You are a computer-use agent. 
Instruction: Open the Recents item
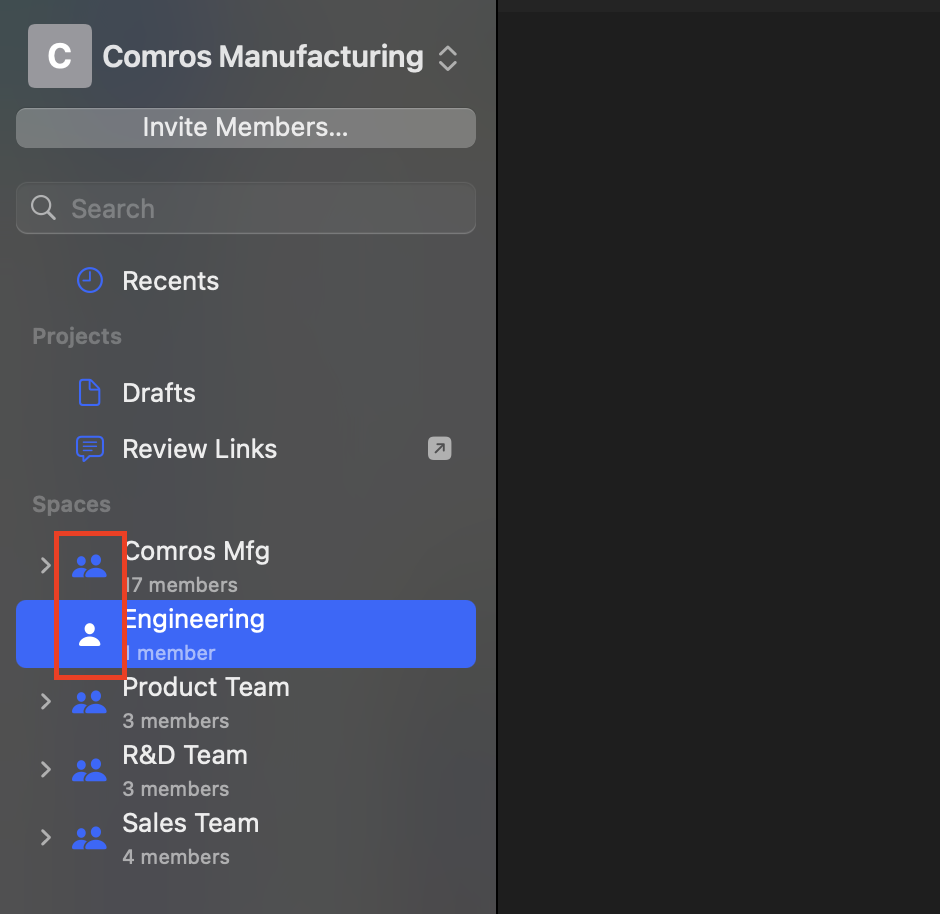click(246, 280)
